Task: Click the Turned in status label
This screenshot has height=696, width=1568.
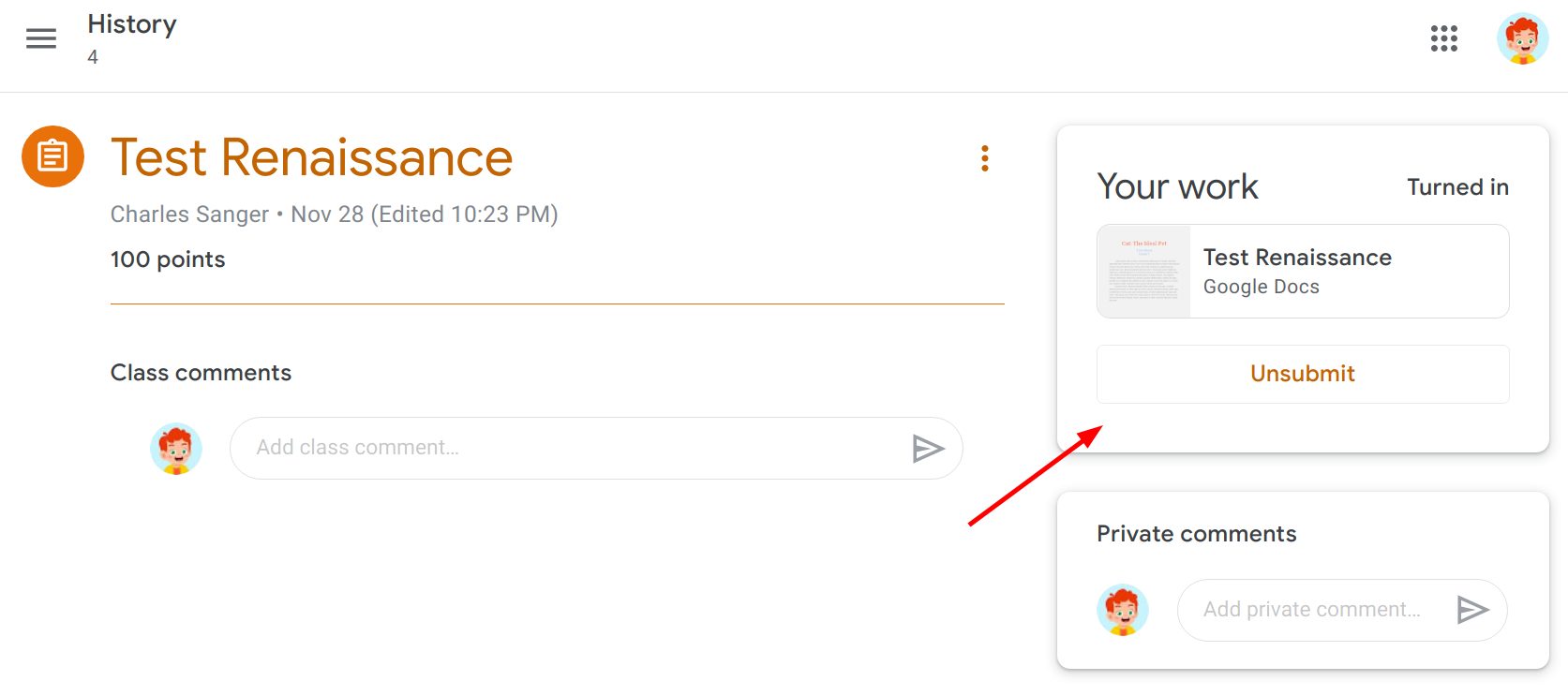Action: coord(1457,187)
